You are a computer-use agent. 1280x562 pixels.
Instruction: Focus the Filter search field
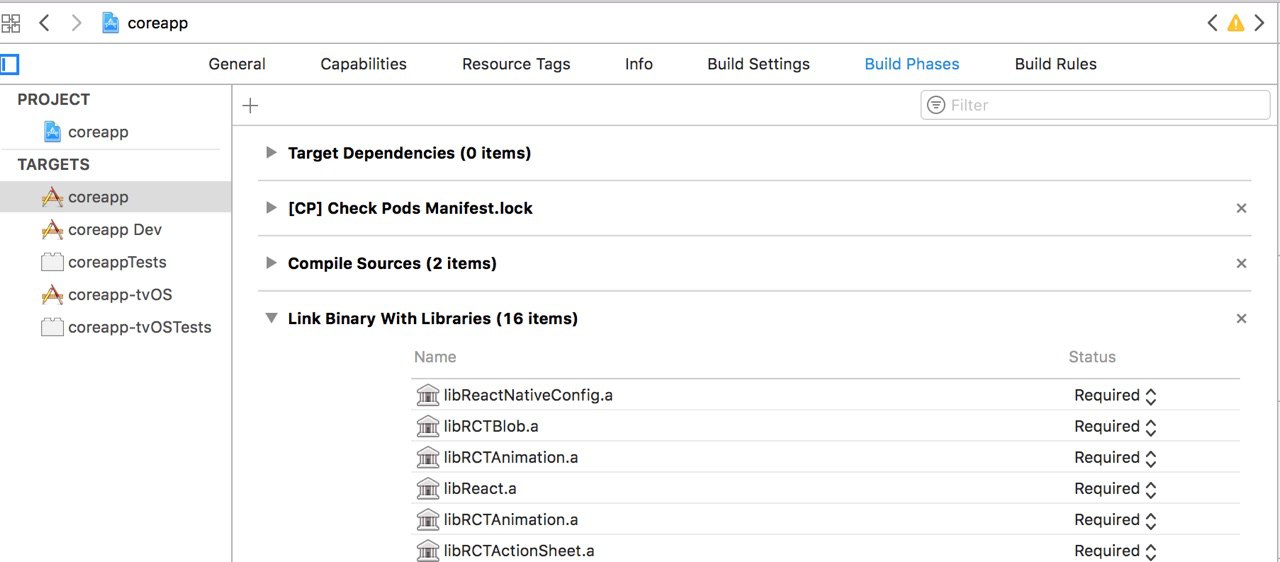click(1095, 105)
